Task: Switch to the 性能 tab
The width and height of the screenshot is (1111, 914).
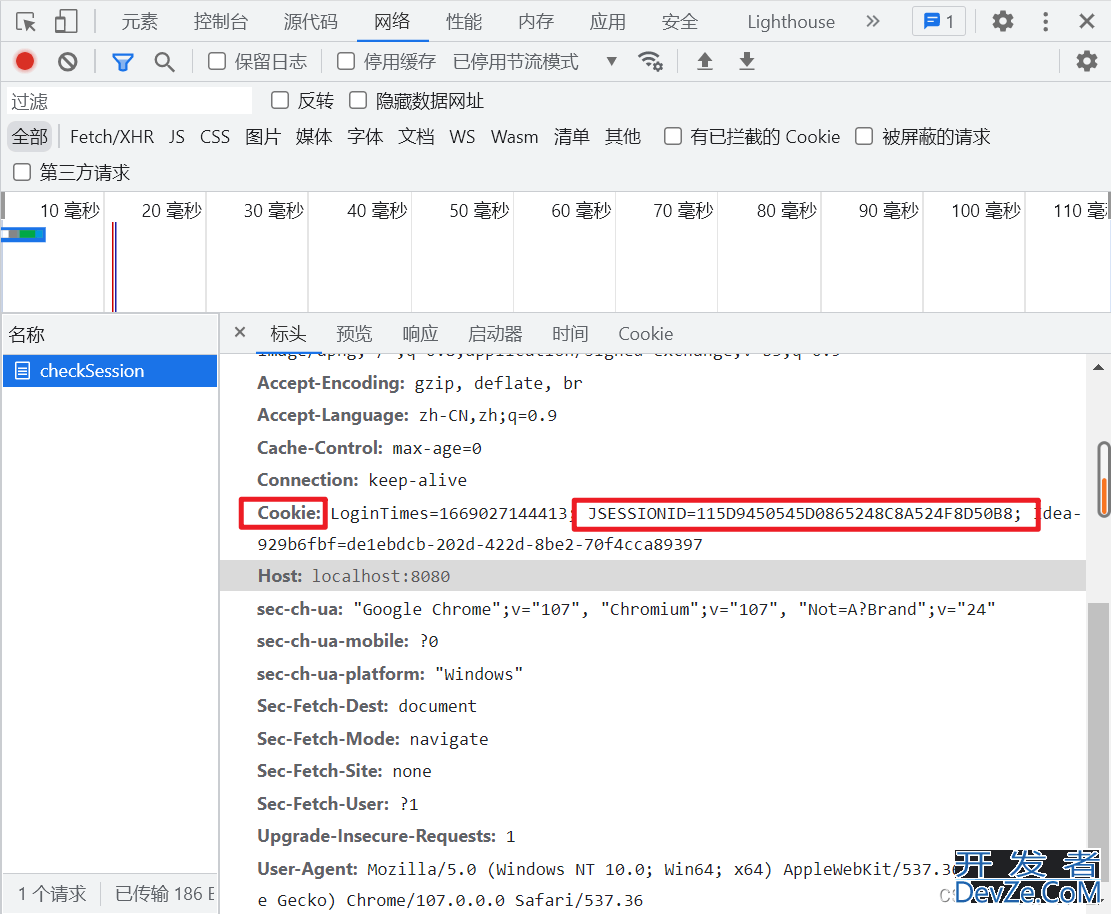Action: (464, 22)
